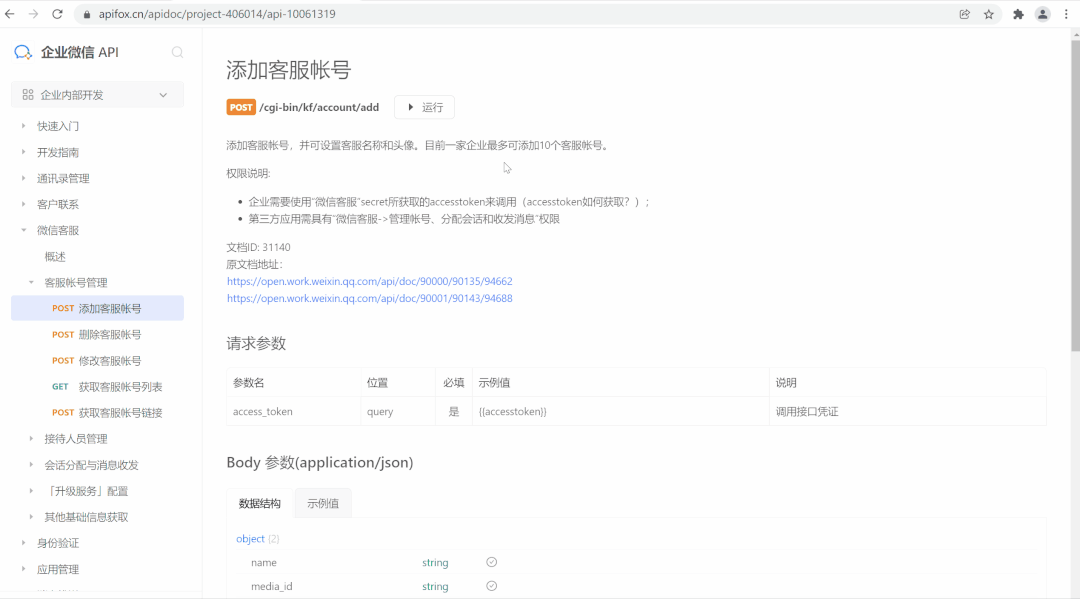
Task: Open the link ending in 94662
Action: pyautogui.click(x=369, y=281)
